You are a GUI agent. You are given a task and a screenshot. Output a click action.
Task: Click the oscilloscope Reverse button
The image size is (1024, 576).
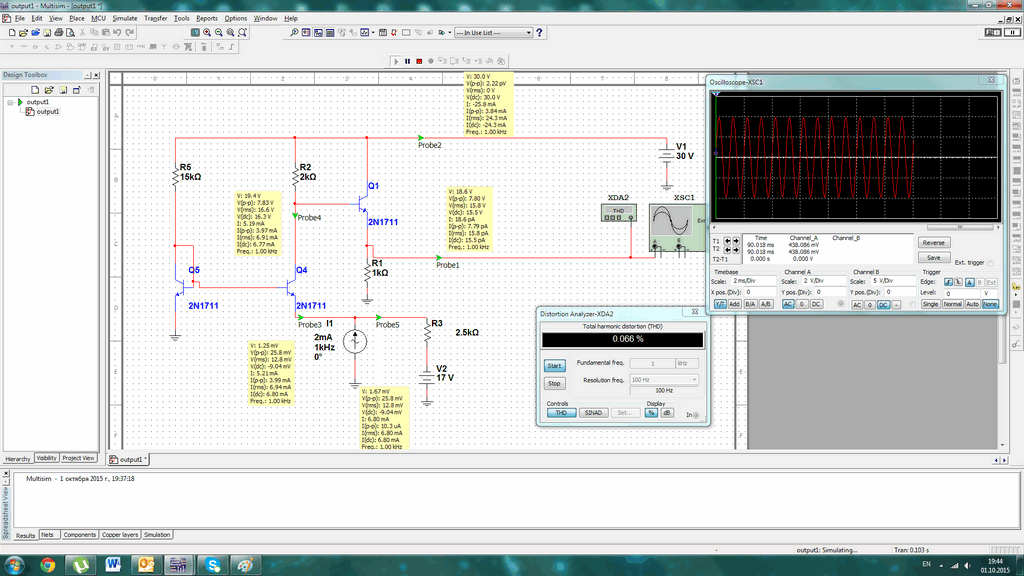(x=934, y=243)
